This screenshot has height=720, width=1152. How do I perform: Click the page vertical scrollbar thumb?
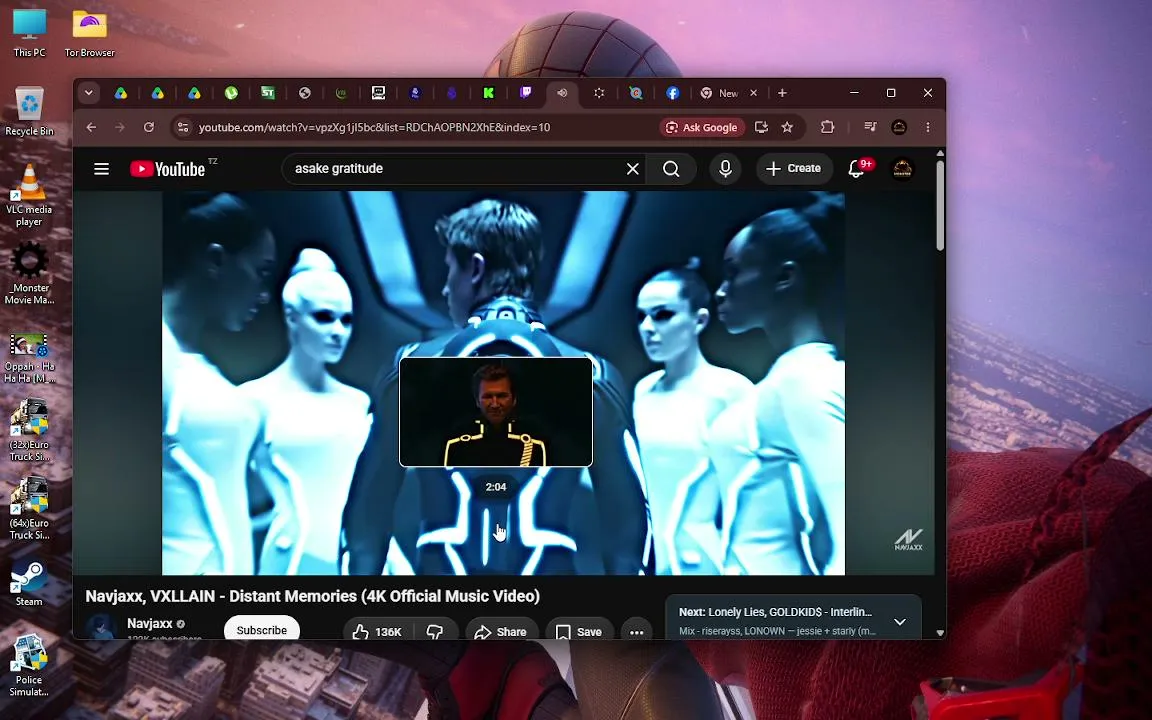940,206
